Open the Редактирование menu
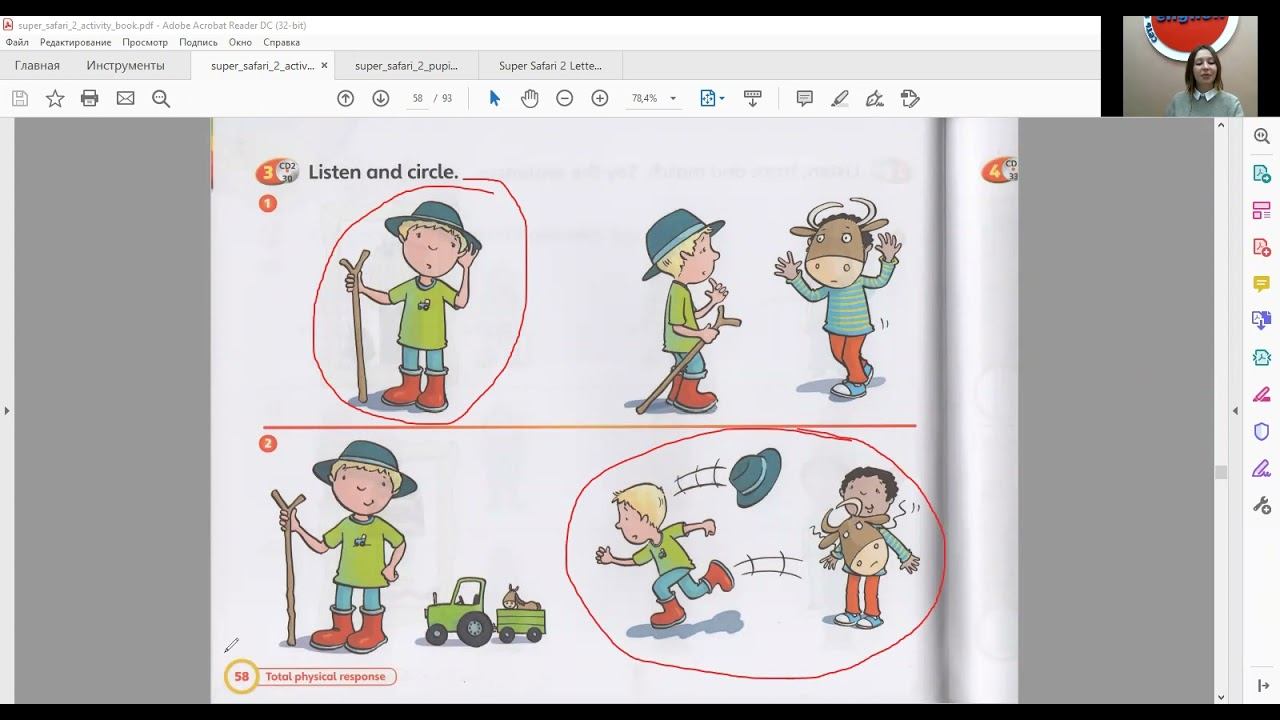The height and width of the screenshot is (720, 1280). coord(75,42)
